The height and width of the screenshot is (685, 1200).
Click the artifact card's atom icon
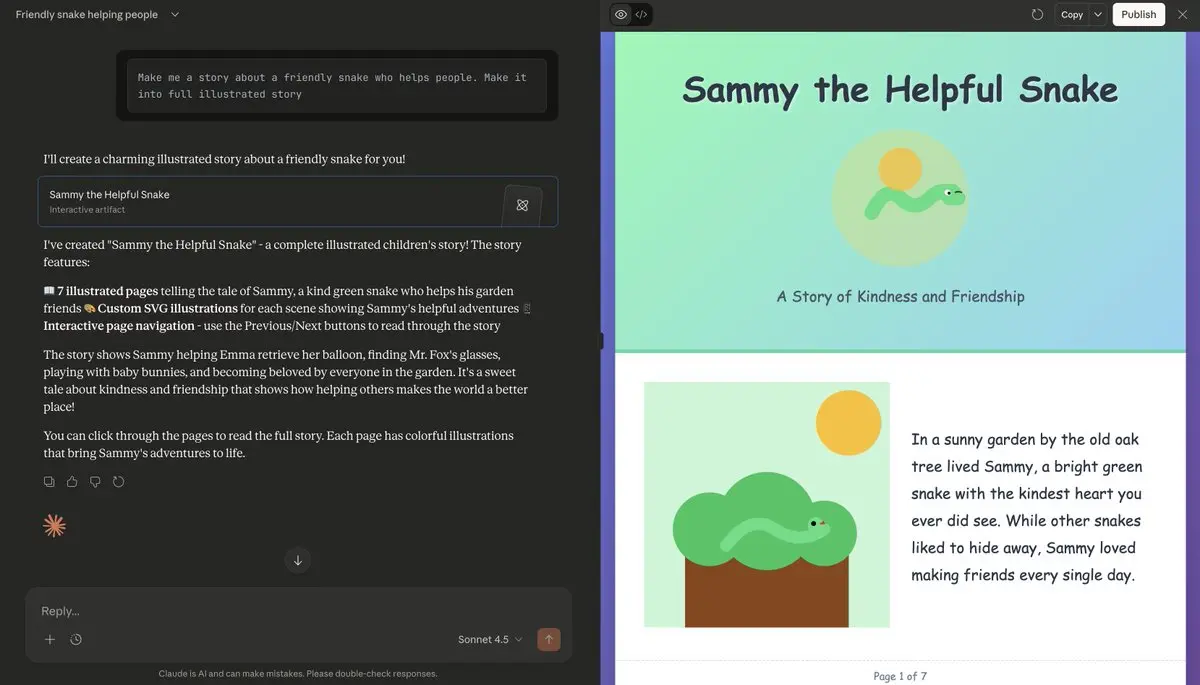tap(522, 205)
